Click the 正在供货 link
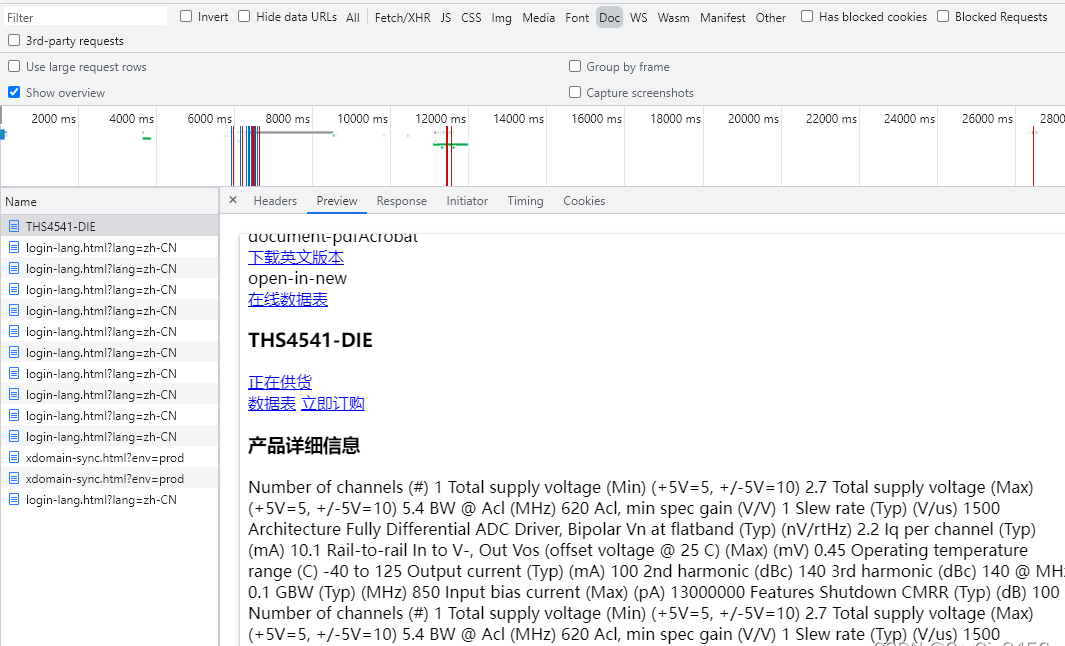 [280, 382]
